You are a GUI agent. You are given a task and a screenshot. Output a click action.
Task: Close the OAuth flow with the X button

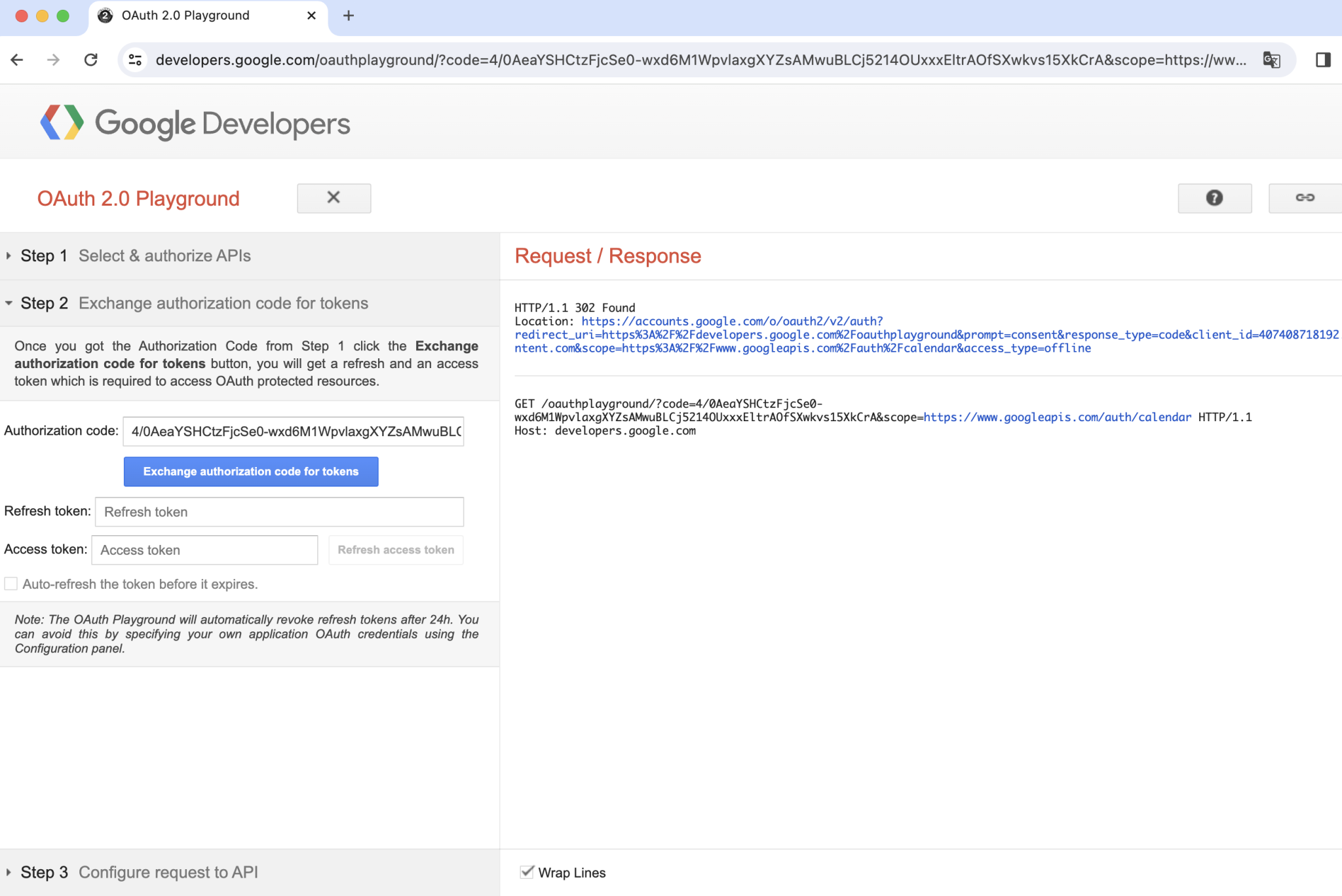coord(334,198)
